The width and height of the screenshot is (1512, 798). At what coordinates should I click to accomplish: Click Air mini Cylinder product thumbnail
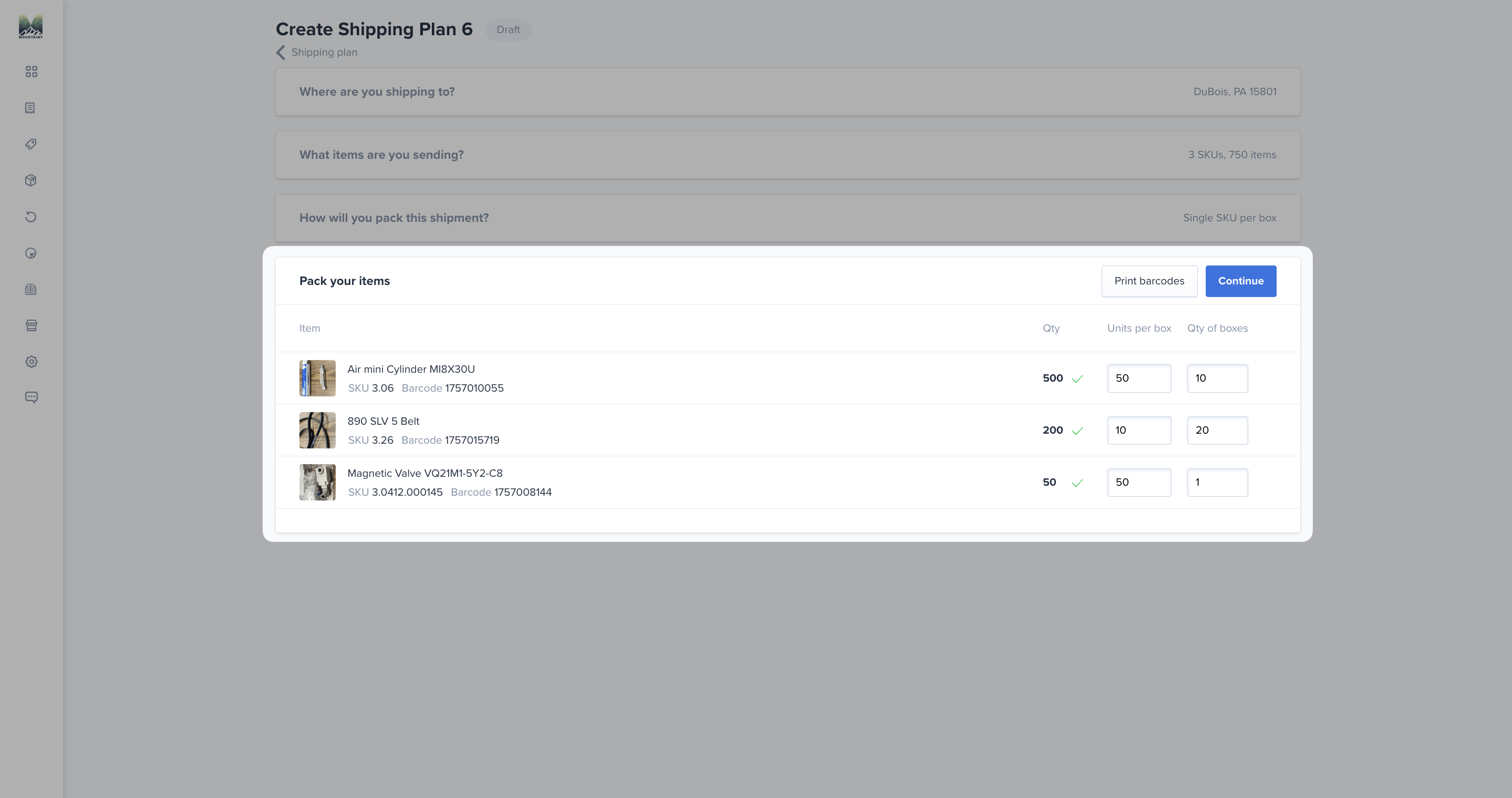click(x=317, y=378)
